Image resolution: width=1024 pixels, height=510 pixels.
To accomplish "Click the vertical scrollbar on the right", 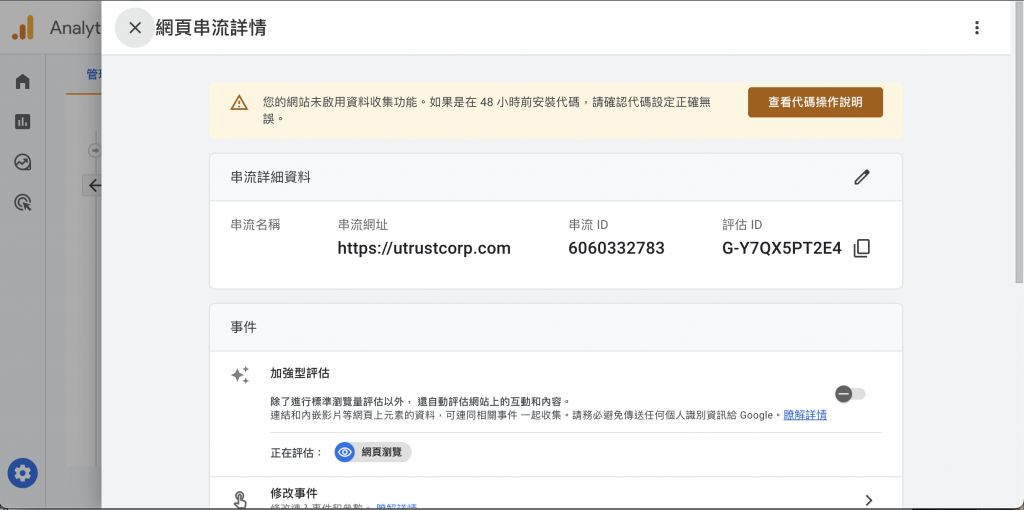I will coord(1019,142).
